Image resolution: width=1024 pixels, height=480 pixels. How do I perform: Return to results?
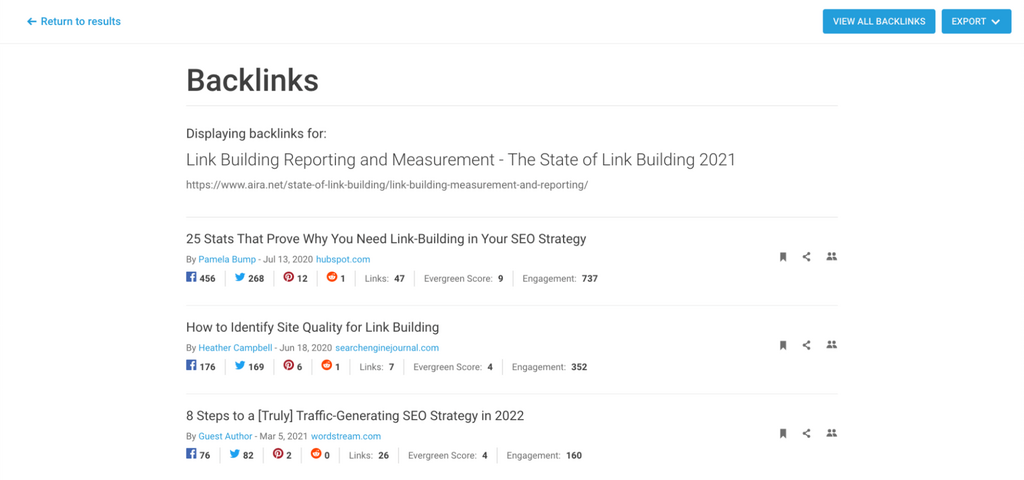74,21
